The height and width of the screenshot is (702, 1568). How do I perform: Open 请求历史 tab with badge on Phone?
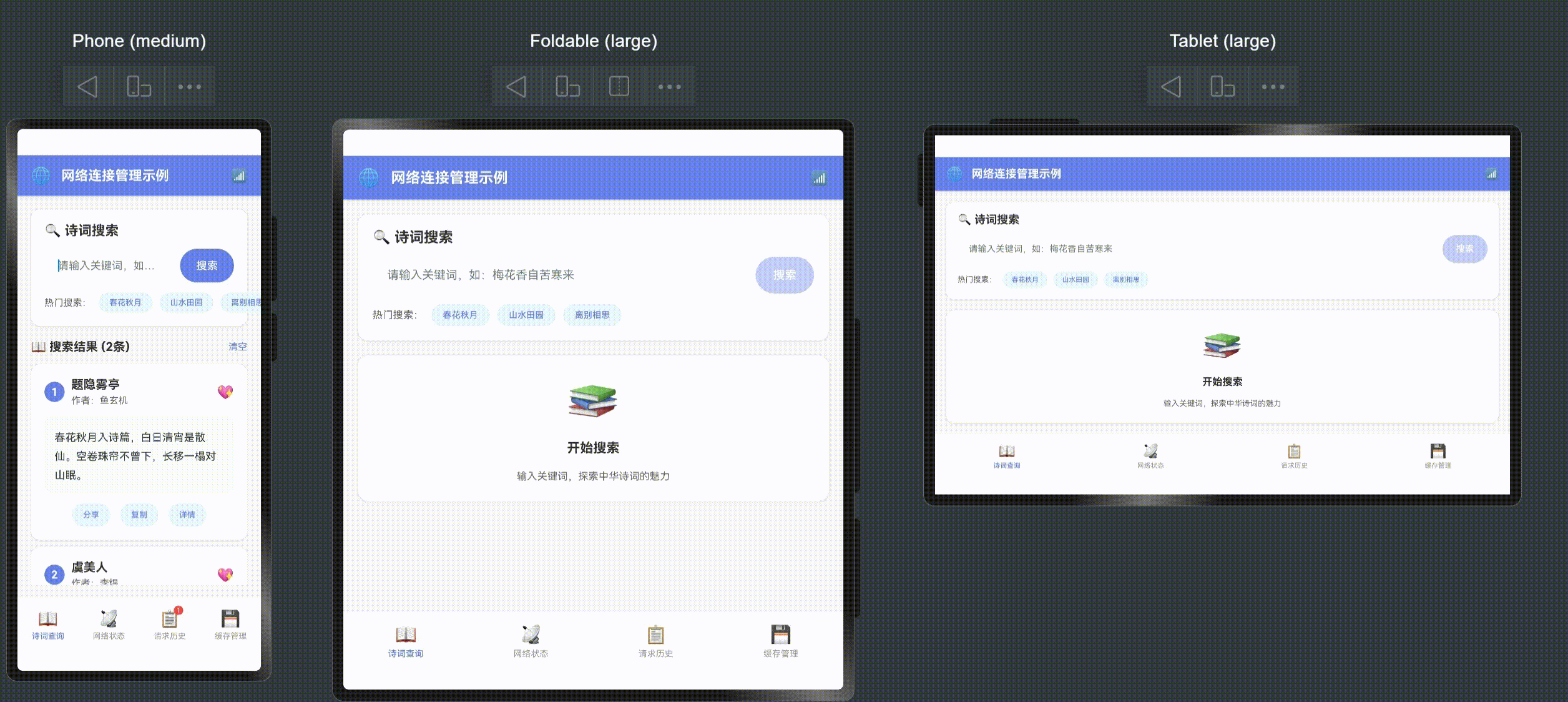coord(170,624)
